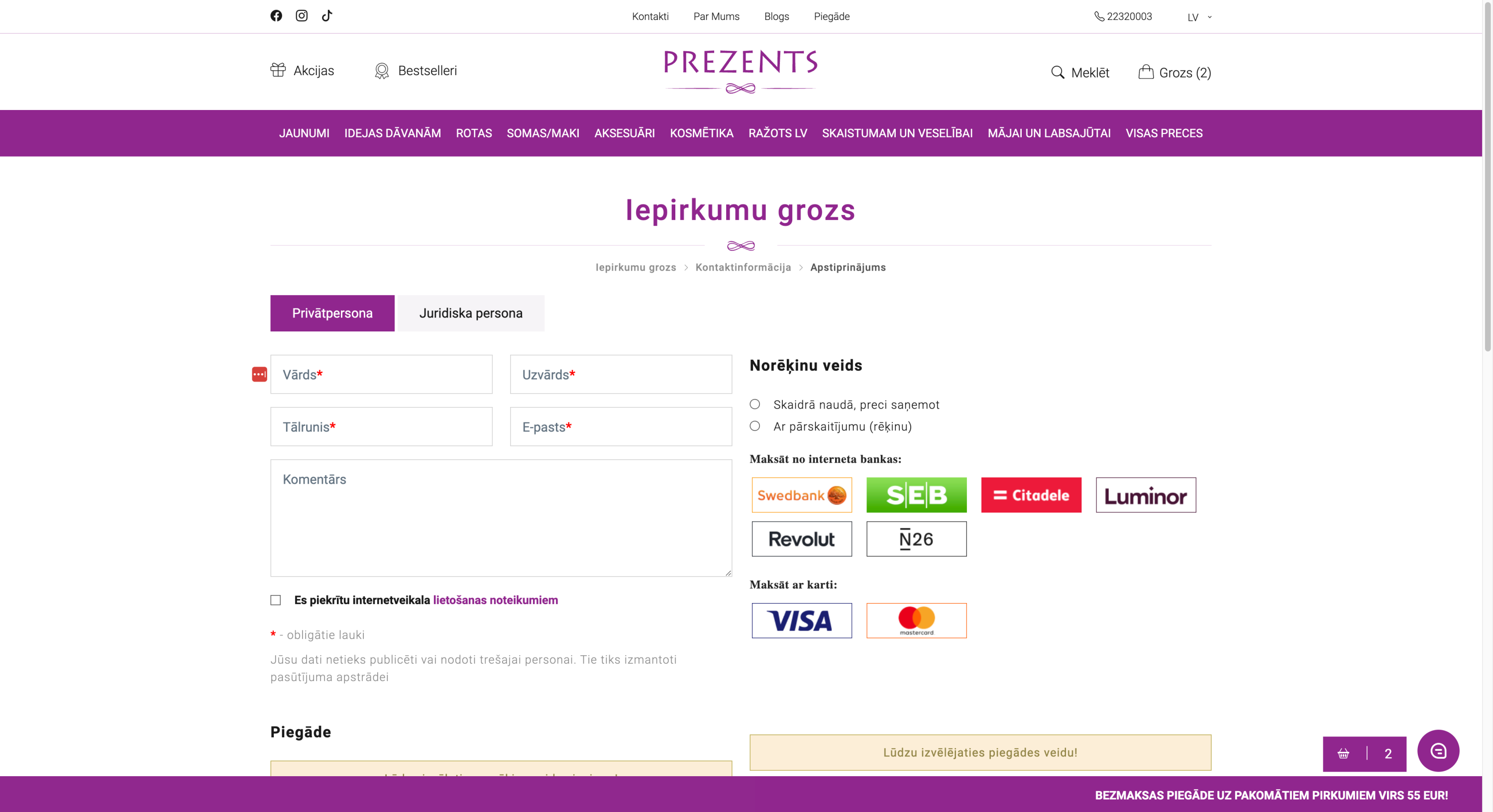The width and height of the screenshot is (1493, 812).
Task: Open the TikTok profile icon
Action: click(327, 15)
